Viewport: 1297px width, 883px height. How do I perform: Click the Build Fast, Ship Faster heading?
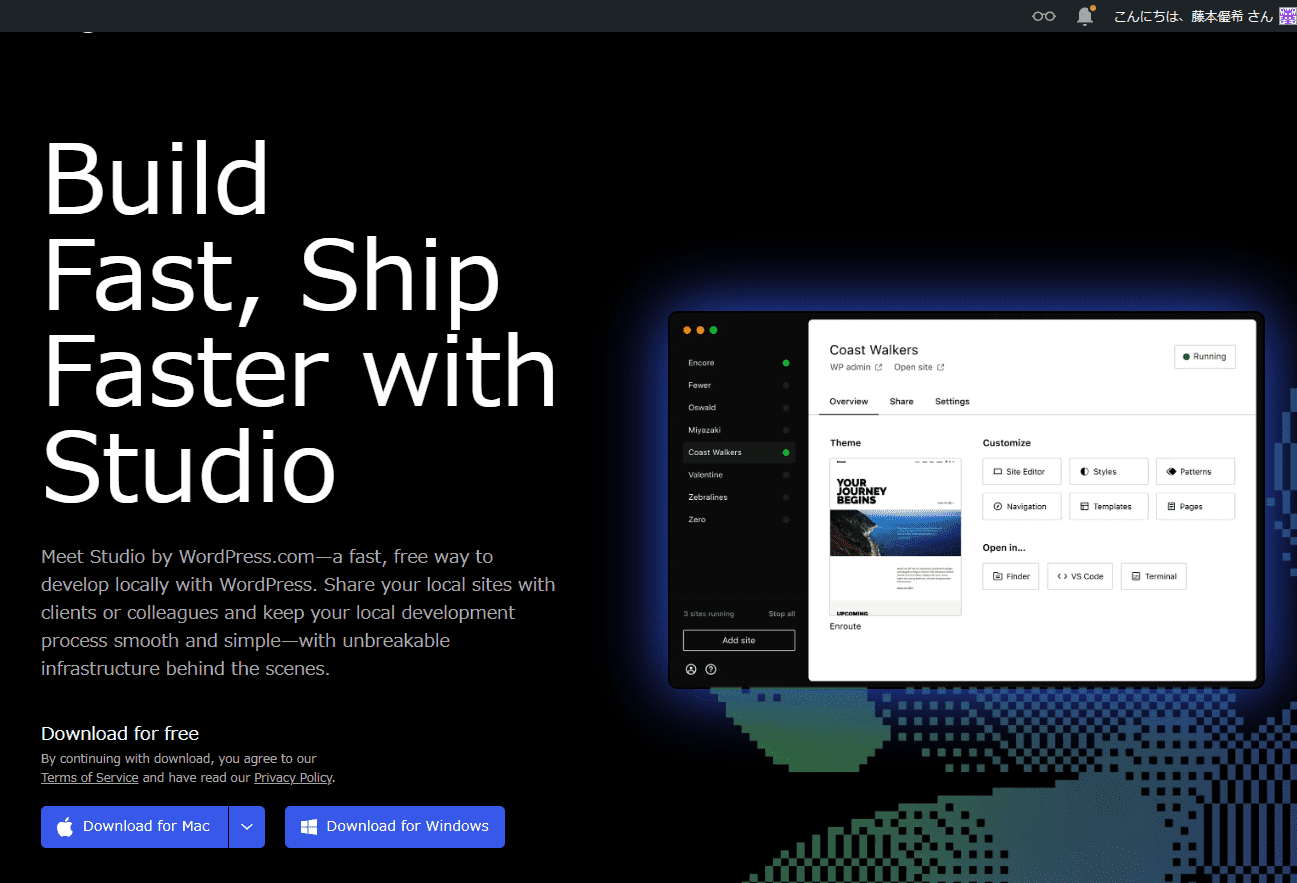click(x=299, y=323)
